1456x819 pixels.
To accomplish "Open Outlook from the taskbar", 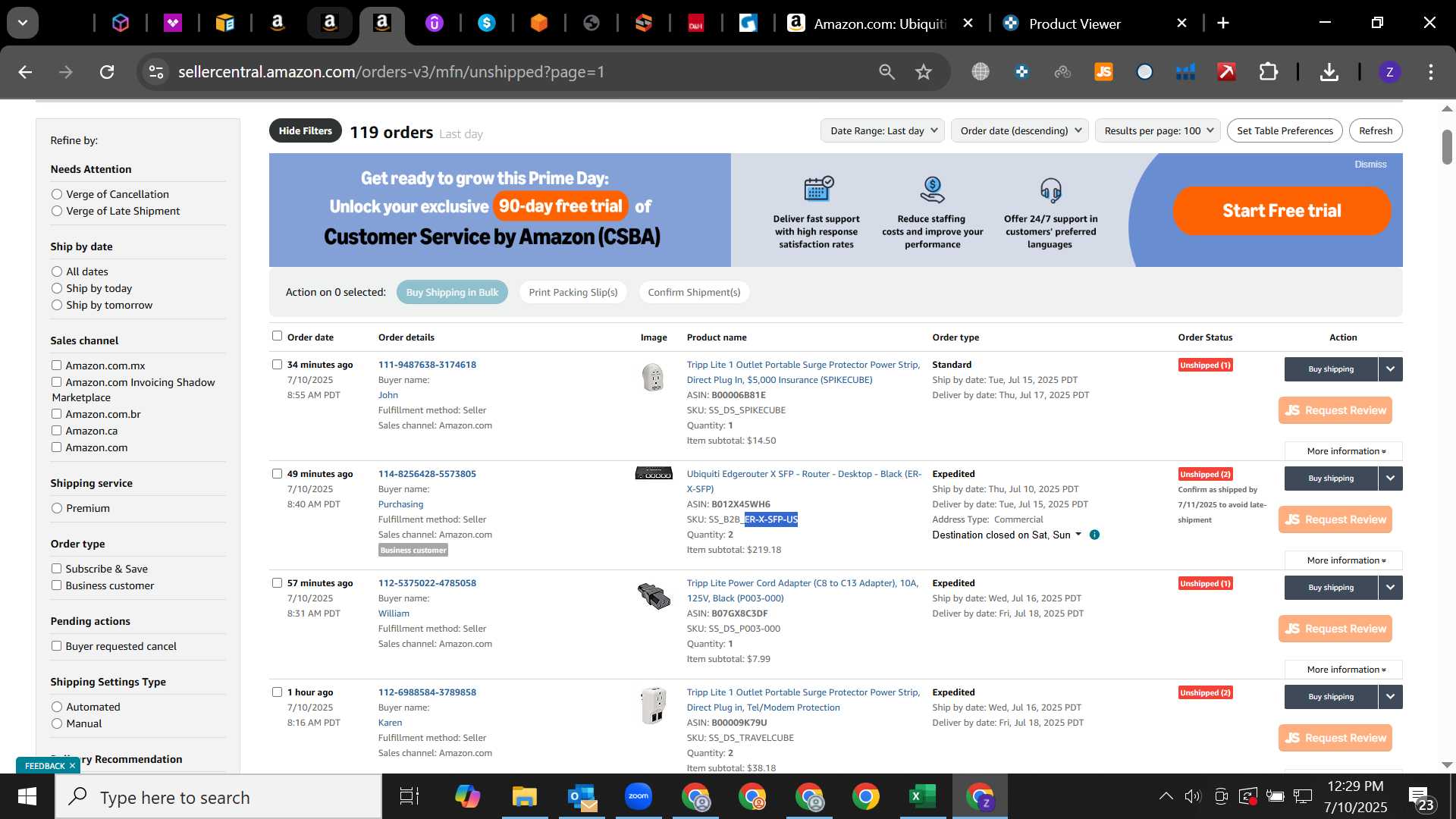I will pos(582,797).
